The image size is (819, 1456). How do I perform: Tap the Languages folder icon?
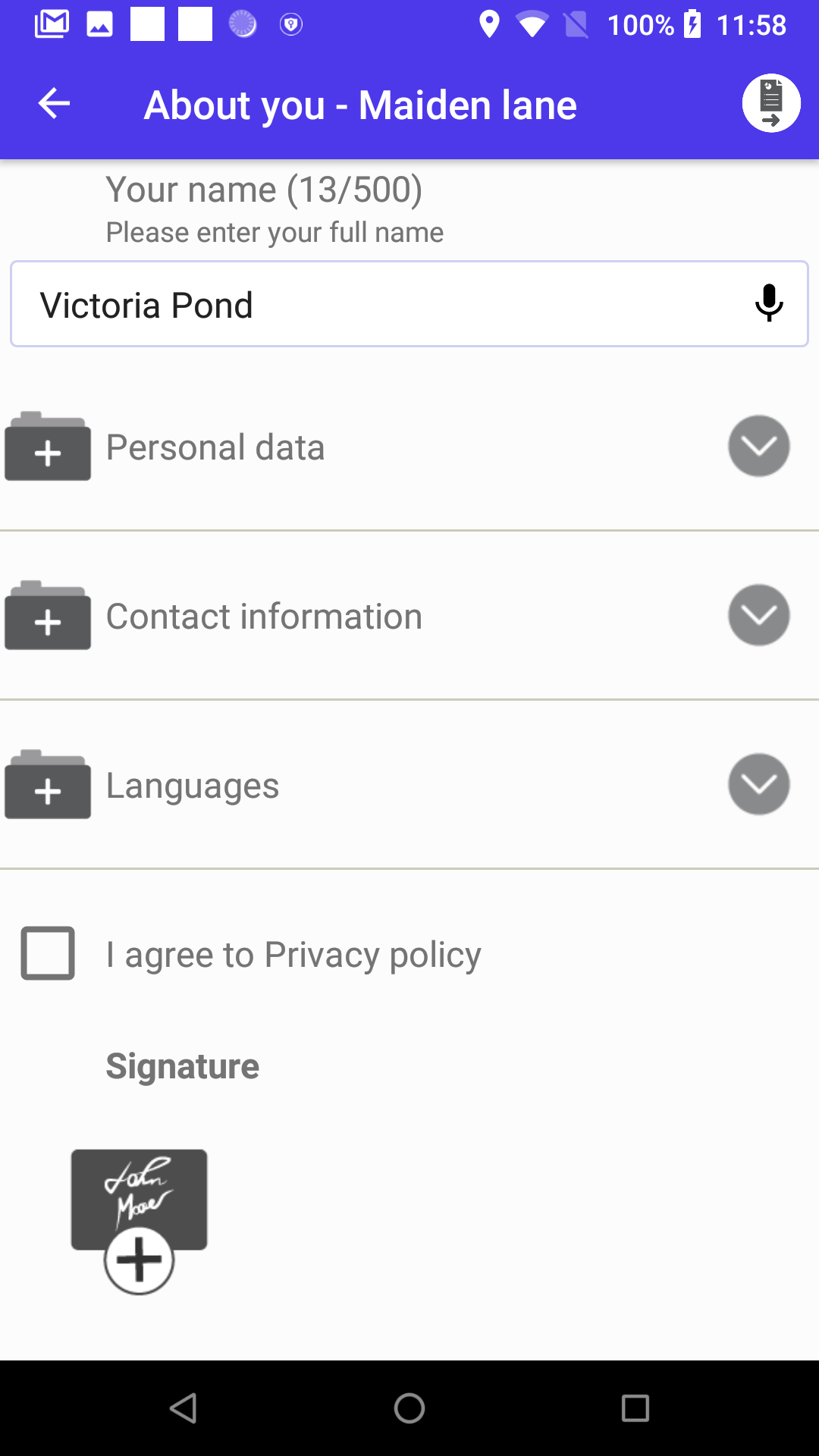pyautogui.click(x=48, y=785)
